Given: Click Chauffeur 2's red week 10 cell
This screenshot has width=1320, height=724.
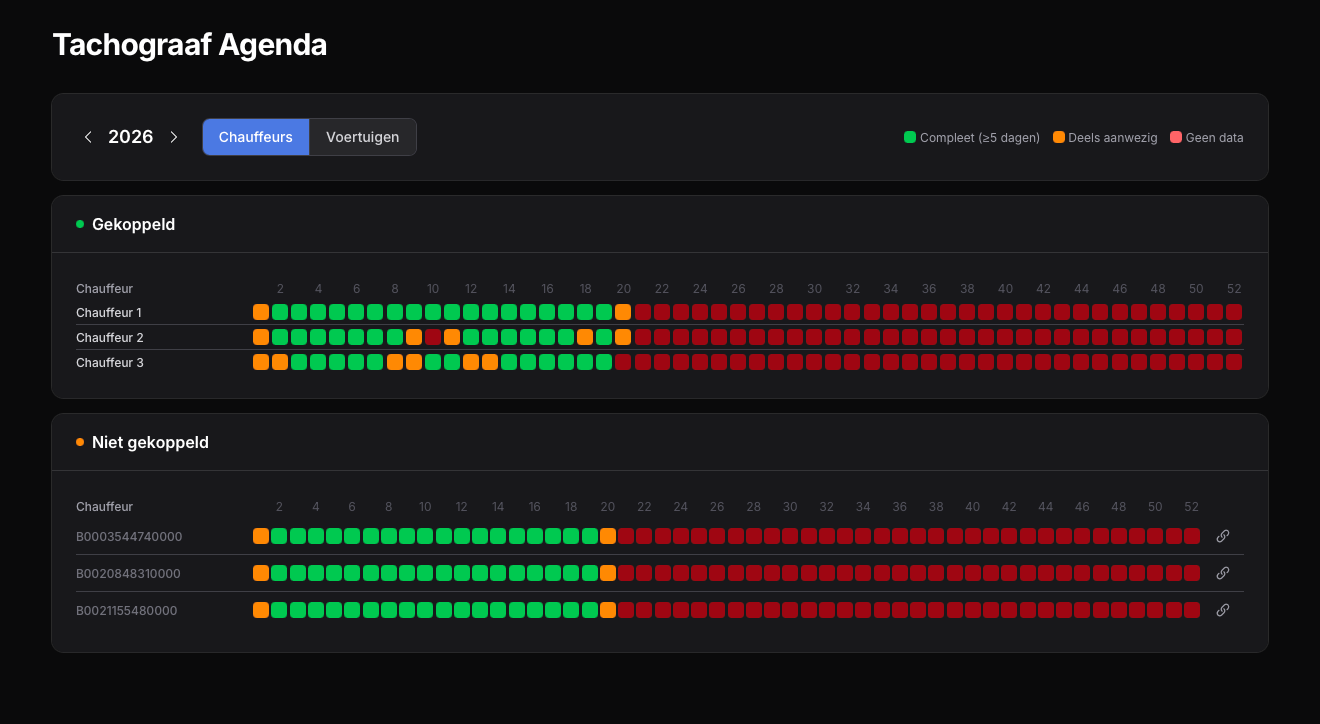Looking at the screenshot, I should [x=433, y=337].
